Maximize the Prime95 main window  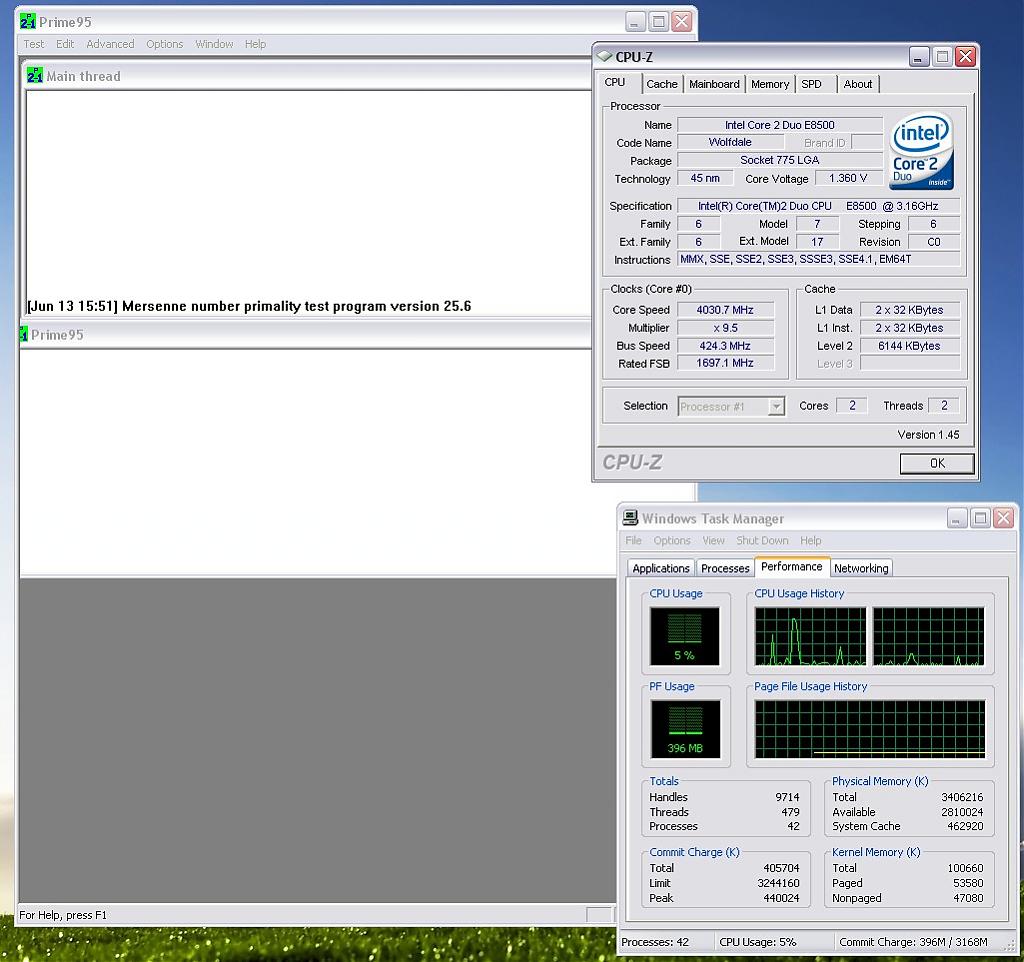[658, 22]
